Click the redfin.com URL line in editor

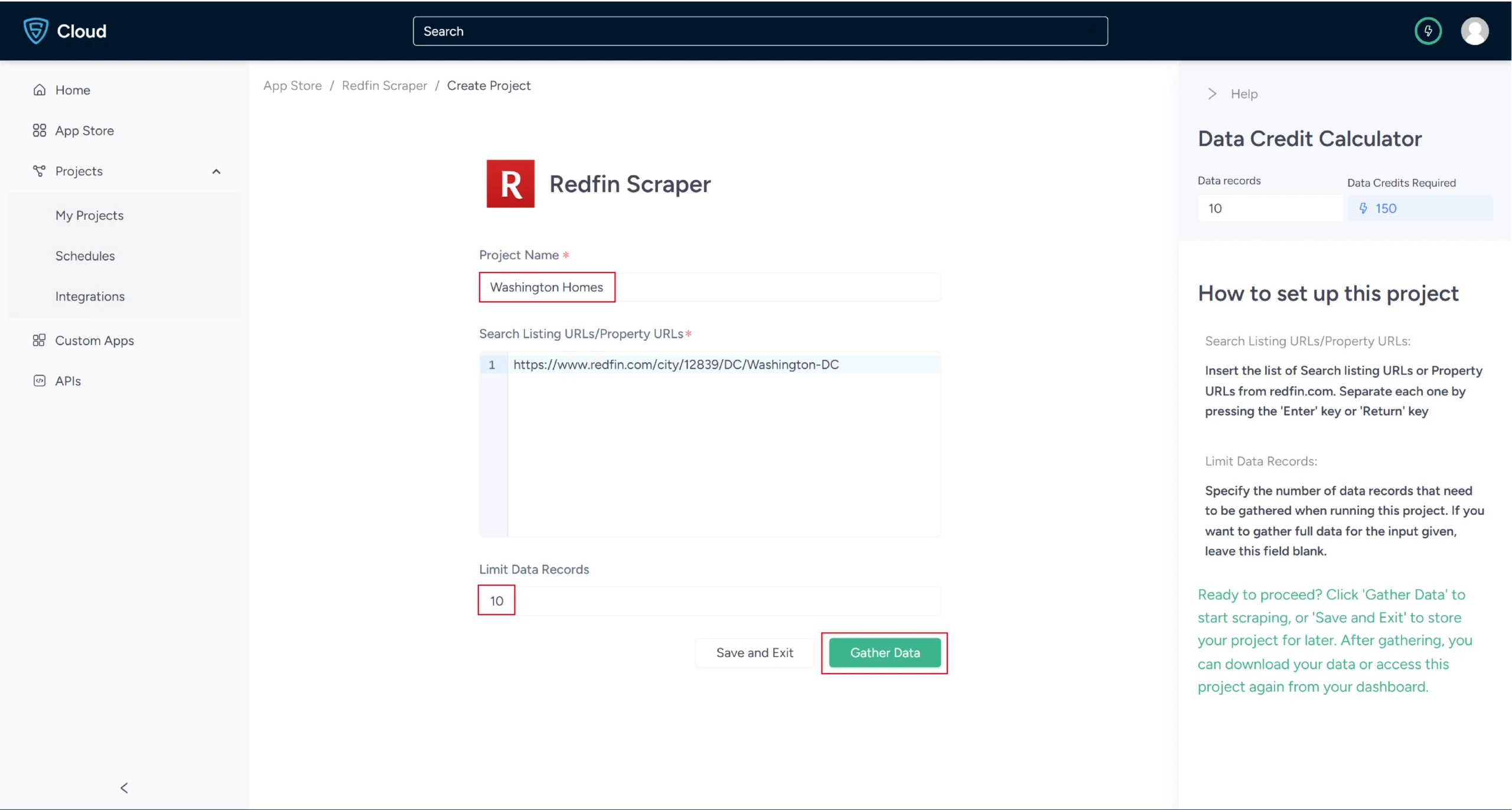tap(676, 365)
